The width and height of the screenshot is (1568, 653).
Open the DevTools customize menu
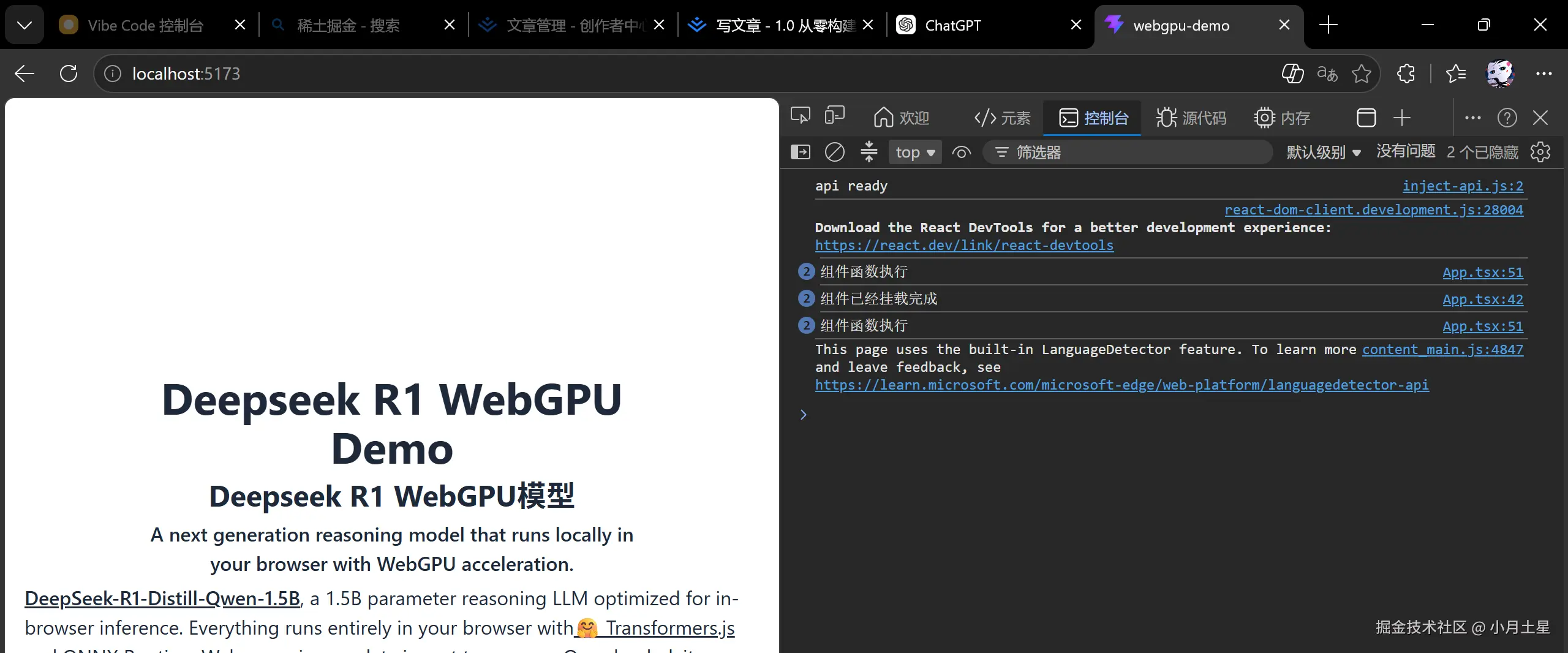click(x=1473, y=118)
